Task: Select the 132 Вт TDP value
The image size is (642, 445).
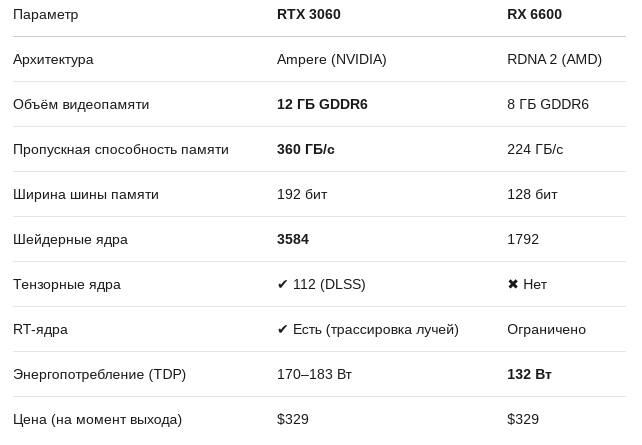Action: pos(529,375)
